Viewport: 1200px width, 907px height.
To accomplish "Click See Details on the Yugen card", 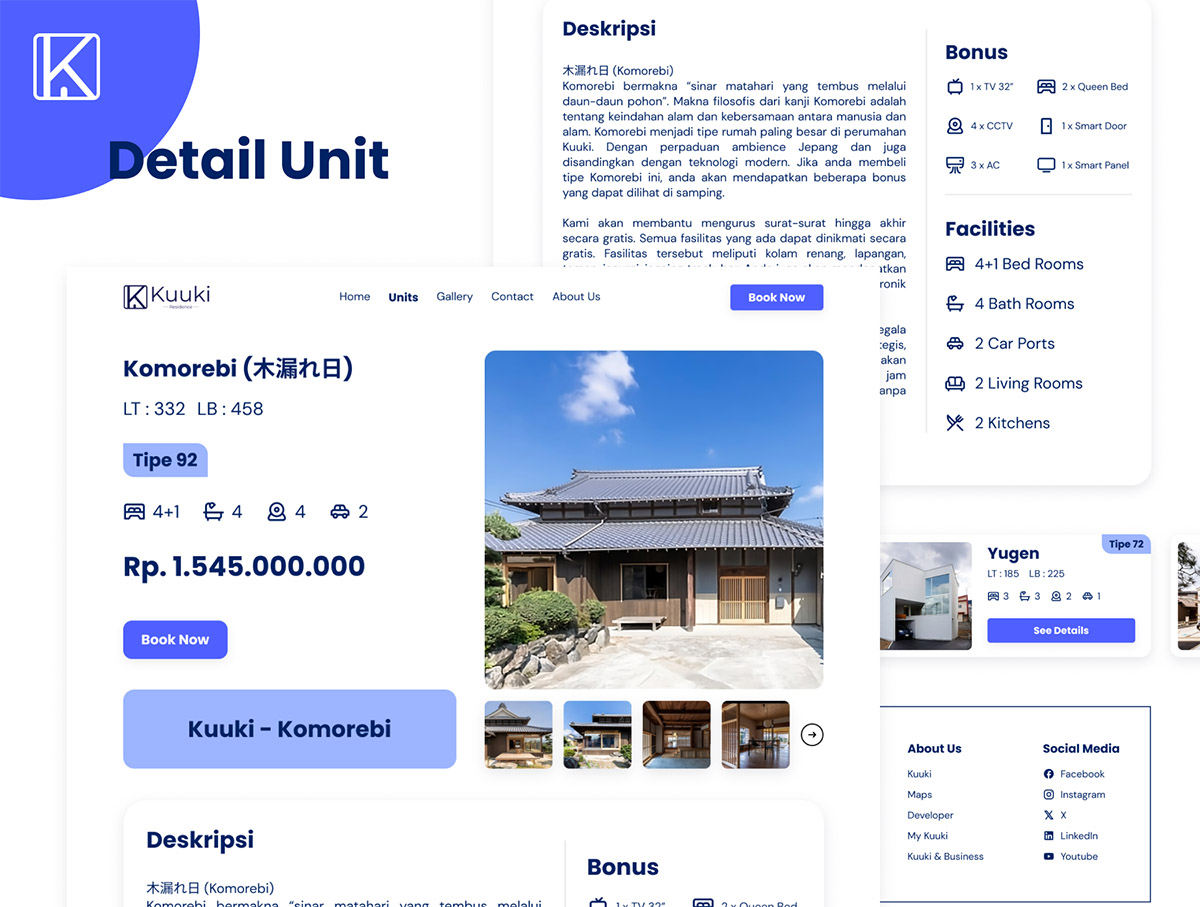I will 1060,631.
